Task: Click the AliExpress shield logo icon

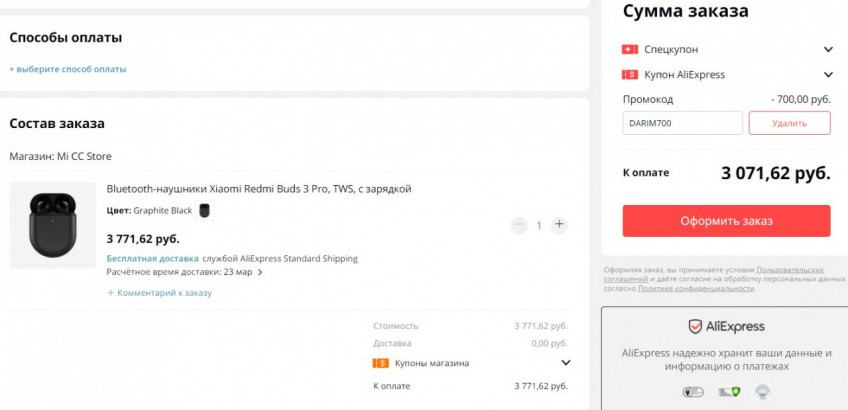Action: pos(694,326)
